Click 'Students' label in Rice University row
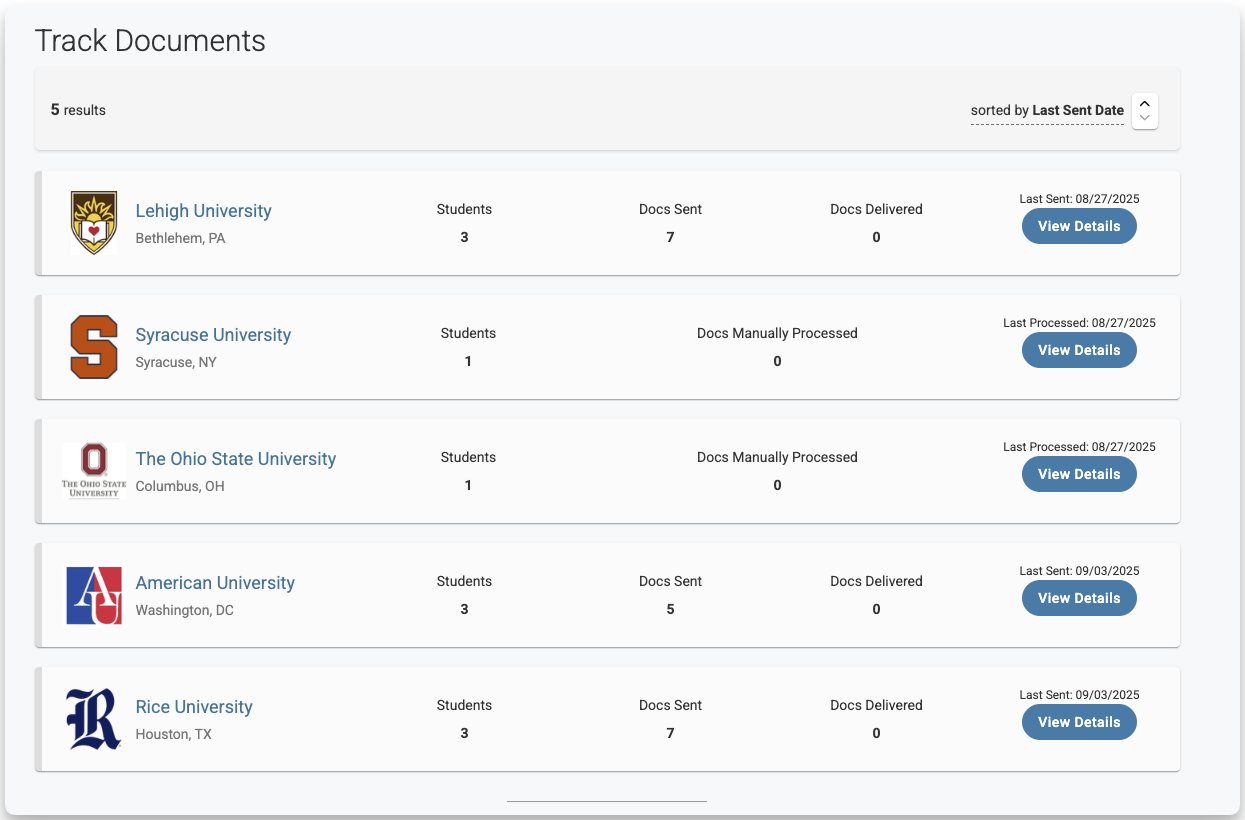Screen dimensions: 1245x820 click(464, 705)
